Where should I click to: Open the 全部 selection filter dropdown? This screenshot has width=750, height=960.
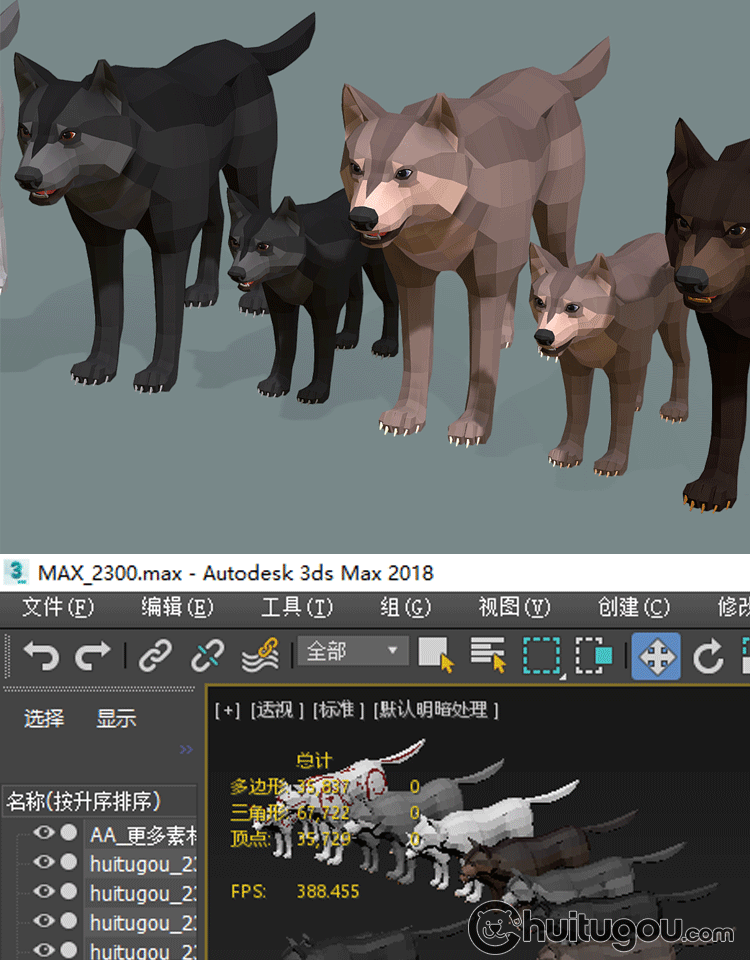click(352, 652)
